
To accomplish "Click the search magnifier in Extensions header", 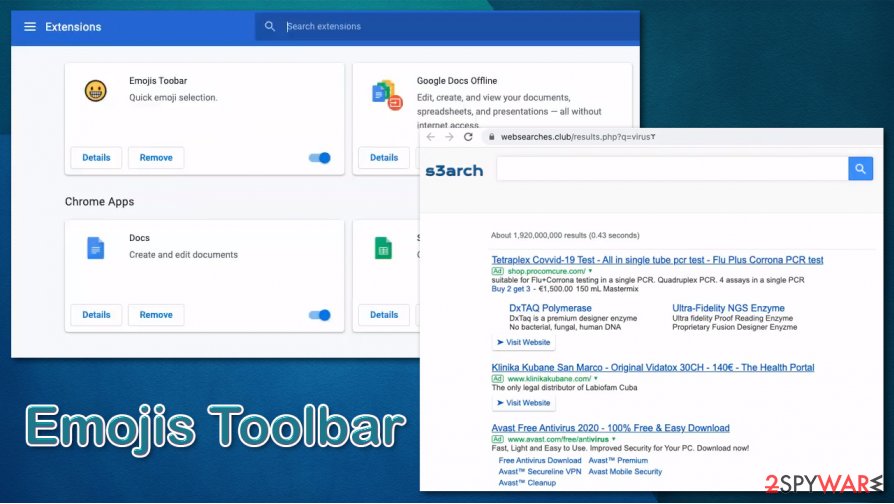I will [x=270, y=26].
